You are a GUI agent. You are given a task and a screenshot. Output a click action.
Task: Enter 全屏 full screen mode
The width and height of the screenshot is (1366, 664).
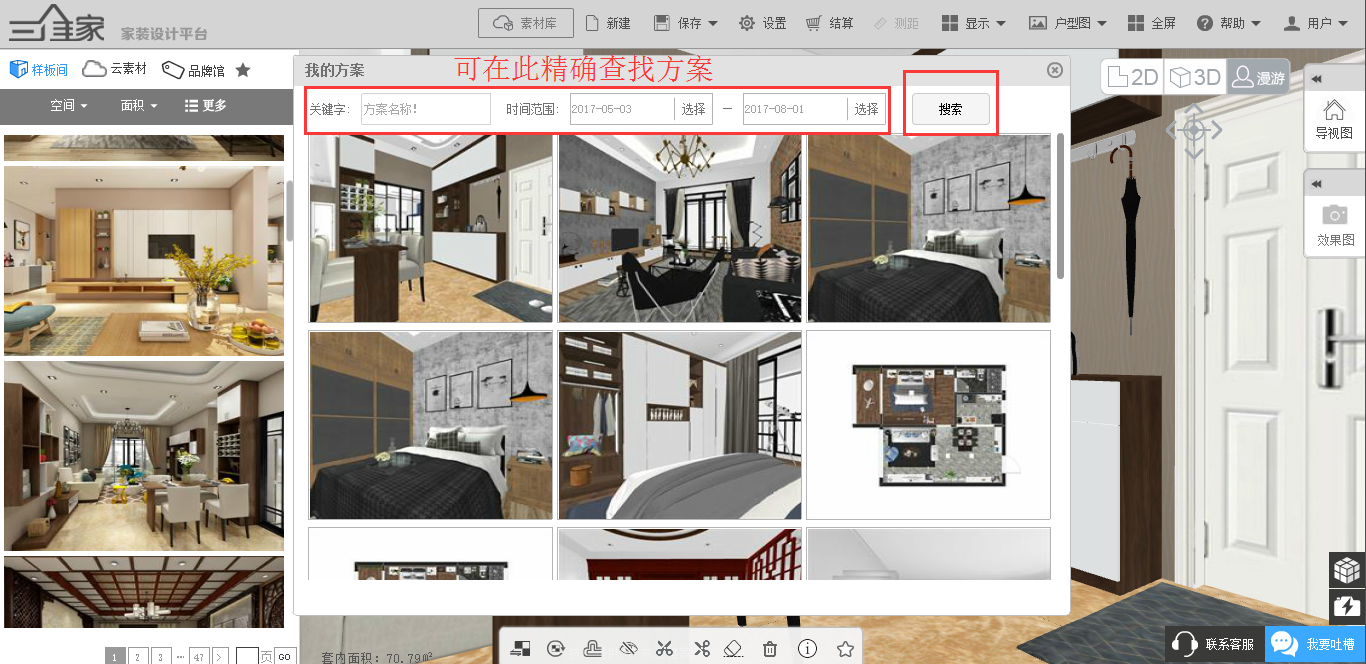1151,23
